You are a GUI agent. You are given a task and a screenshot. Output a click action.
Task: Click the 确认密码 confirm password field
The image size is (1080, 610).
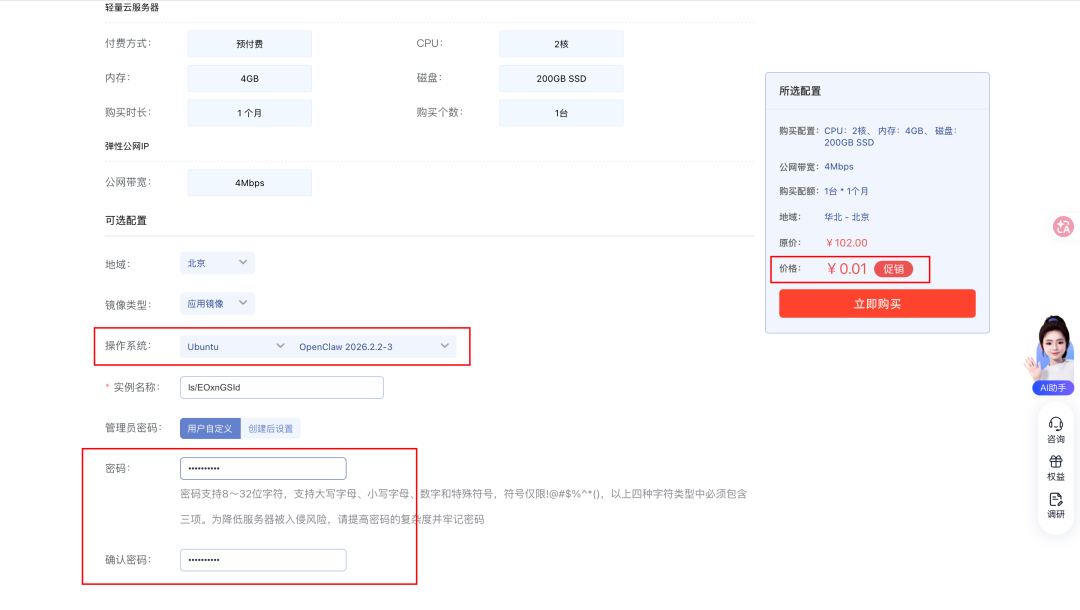262,559
